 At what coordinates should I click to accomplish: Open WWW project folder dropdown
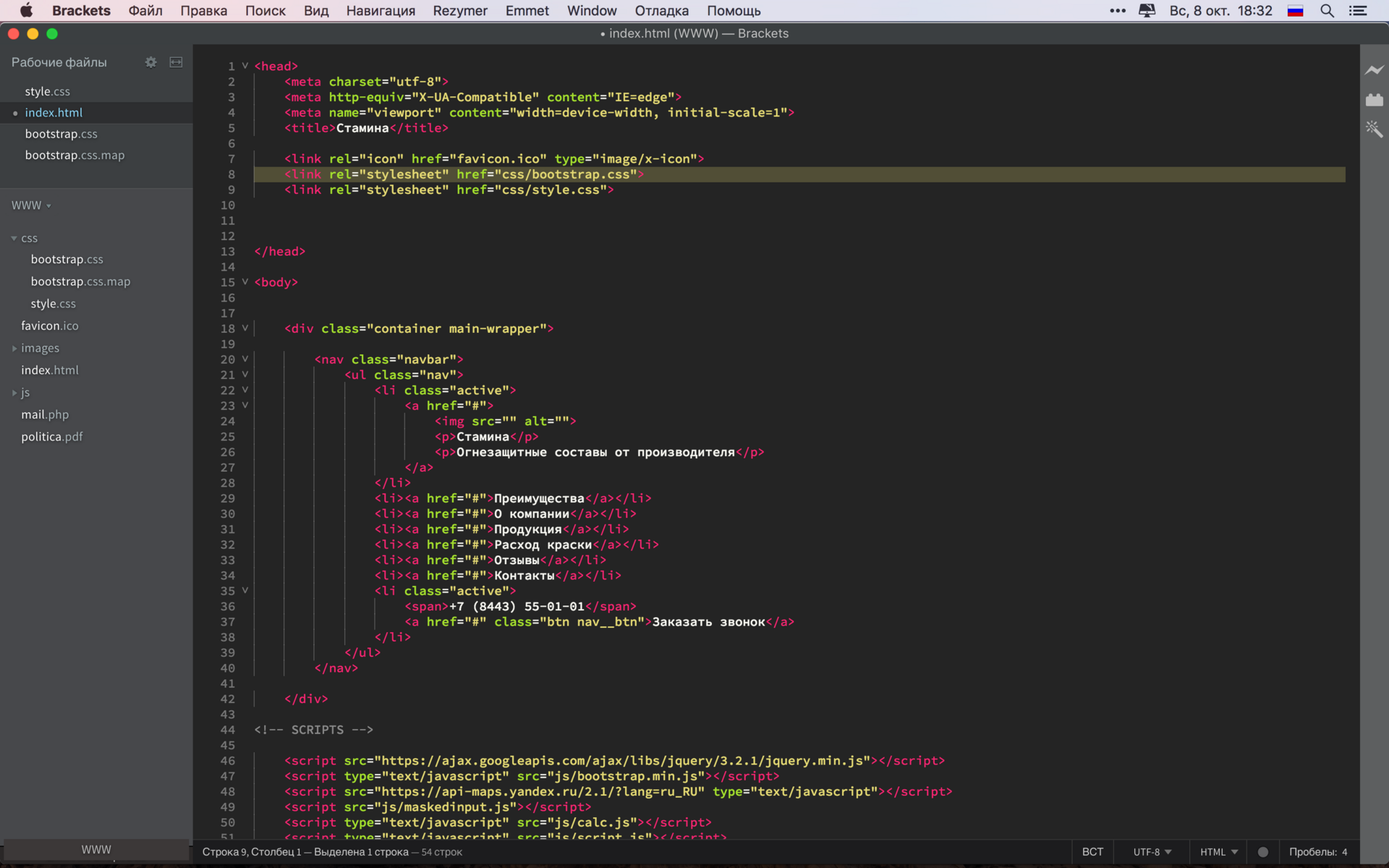click(x=31, y=205)
